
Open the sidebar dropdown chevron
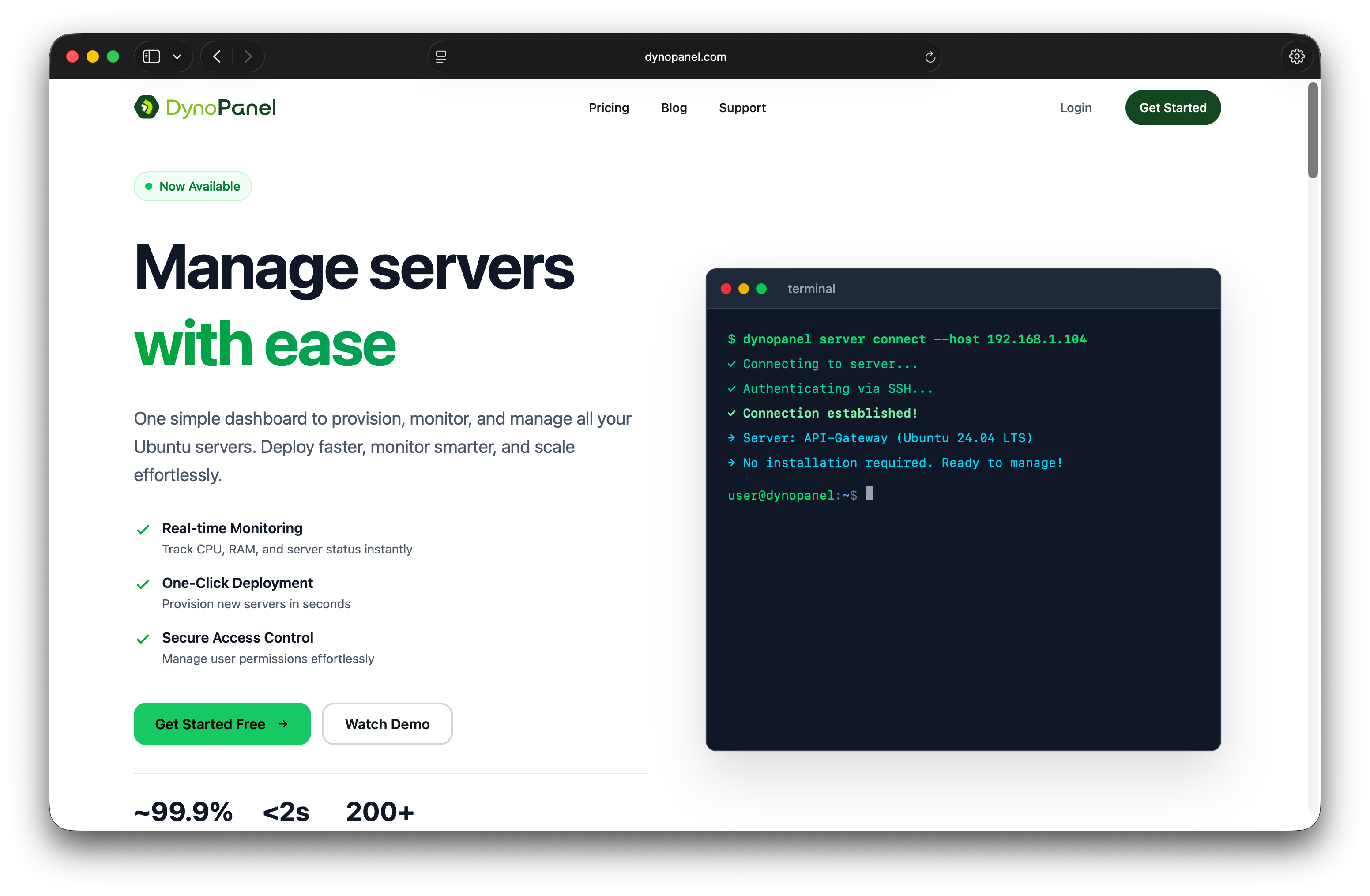(x=177, y=56)
